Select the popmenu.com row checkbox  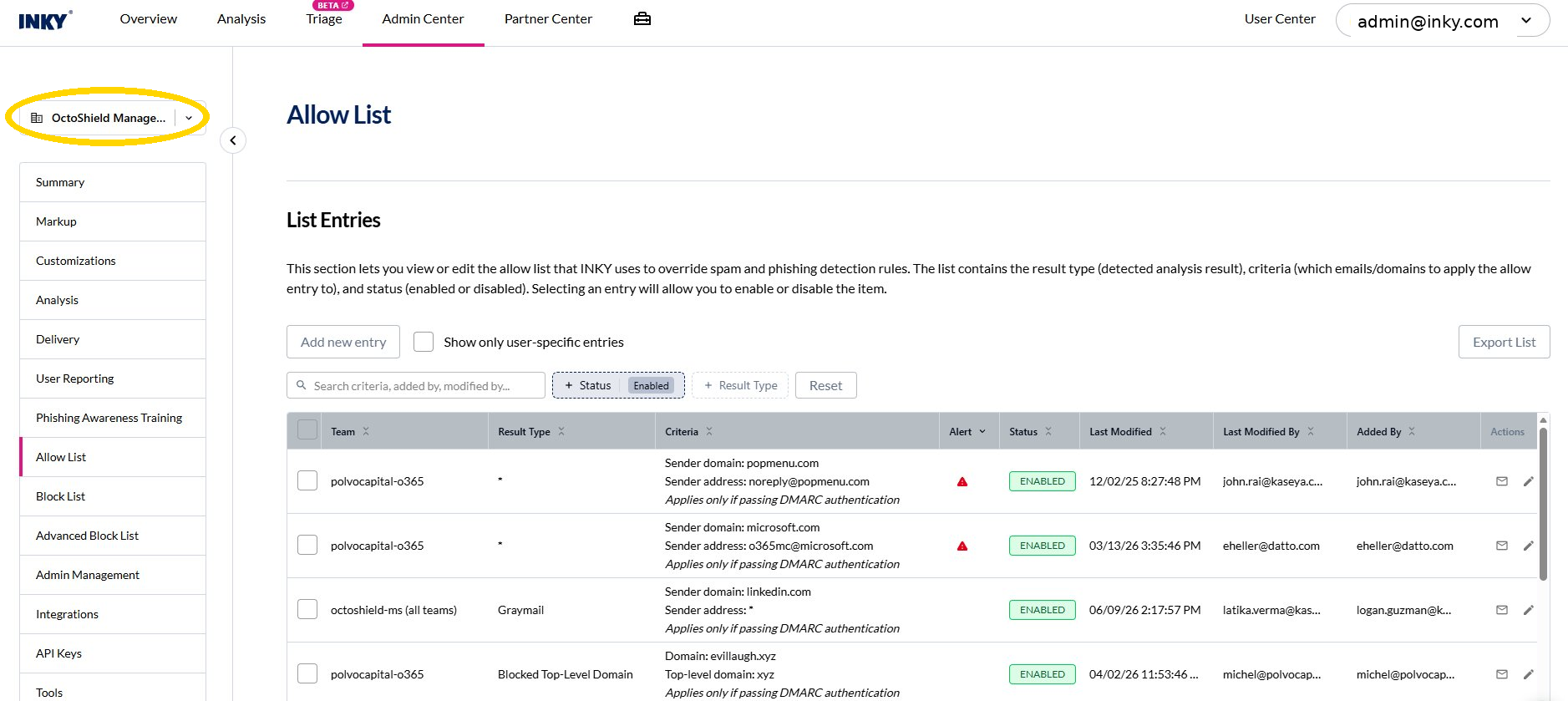point(307,480)
